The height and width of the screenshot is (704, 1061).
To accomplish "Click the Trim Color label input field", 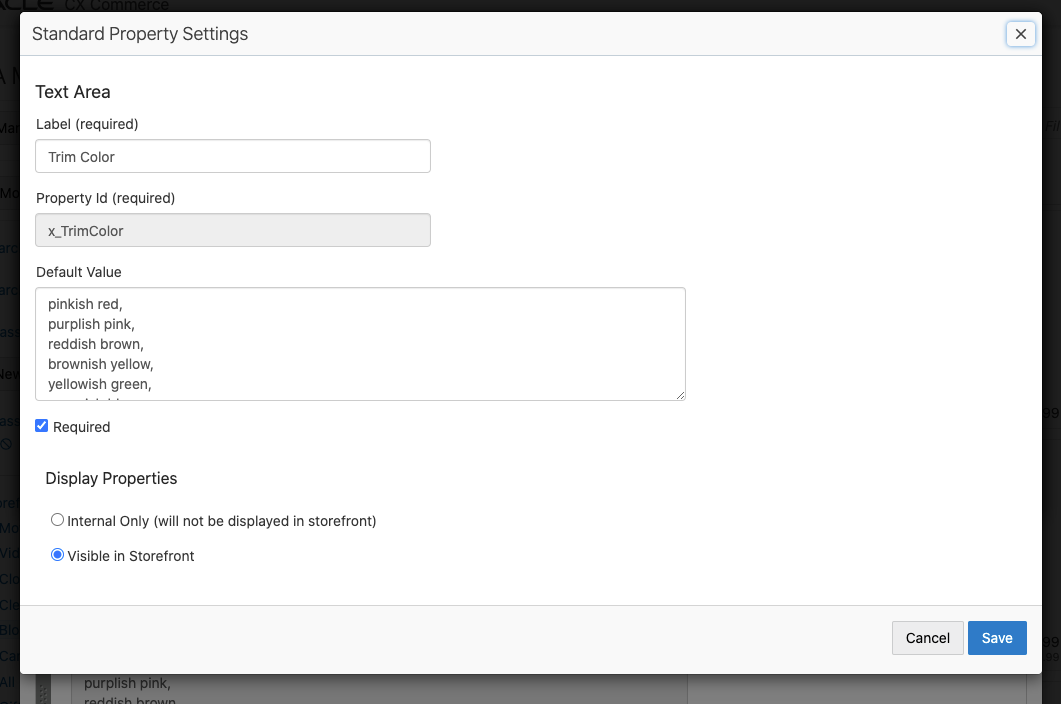I will click(232, 157).
